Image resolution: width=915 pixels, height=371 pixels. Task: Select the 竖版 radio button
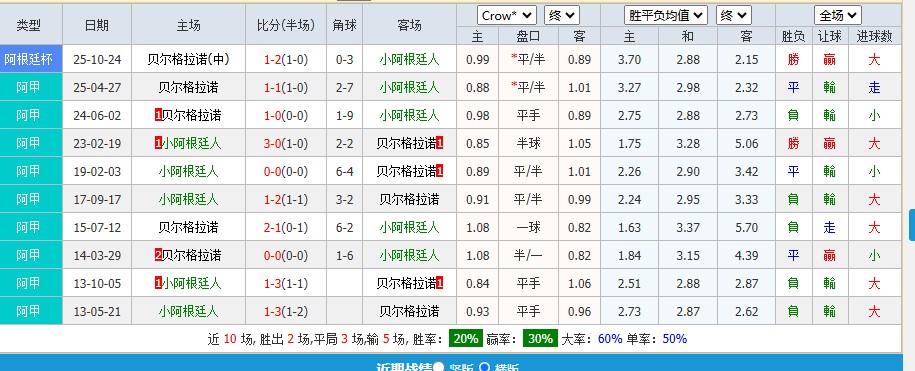[x=439, y=368]
